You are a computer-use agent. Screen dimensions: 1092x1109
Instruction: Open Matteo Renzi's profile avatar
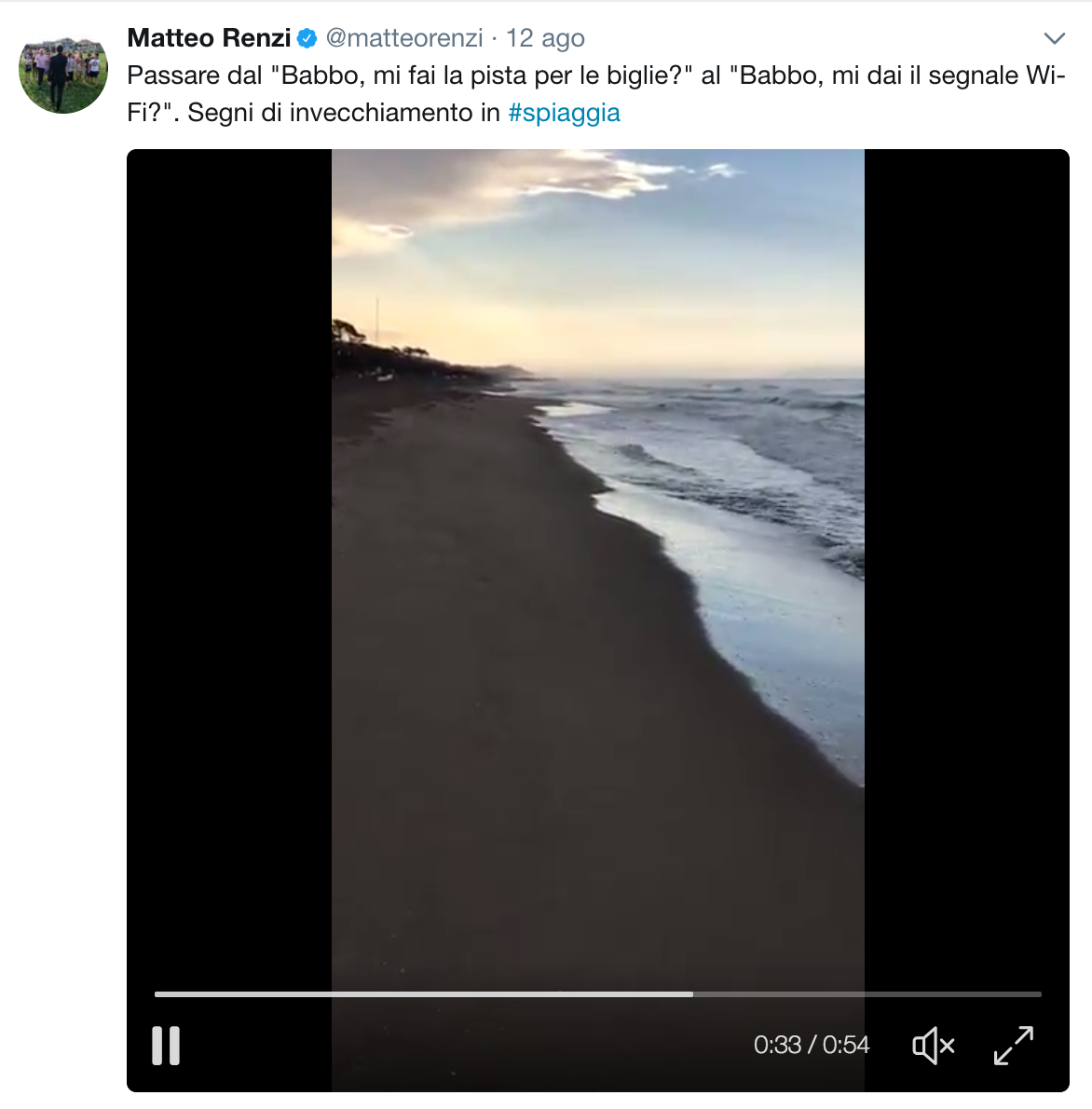pyautogui.click(x=63, y=69)
